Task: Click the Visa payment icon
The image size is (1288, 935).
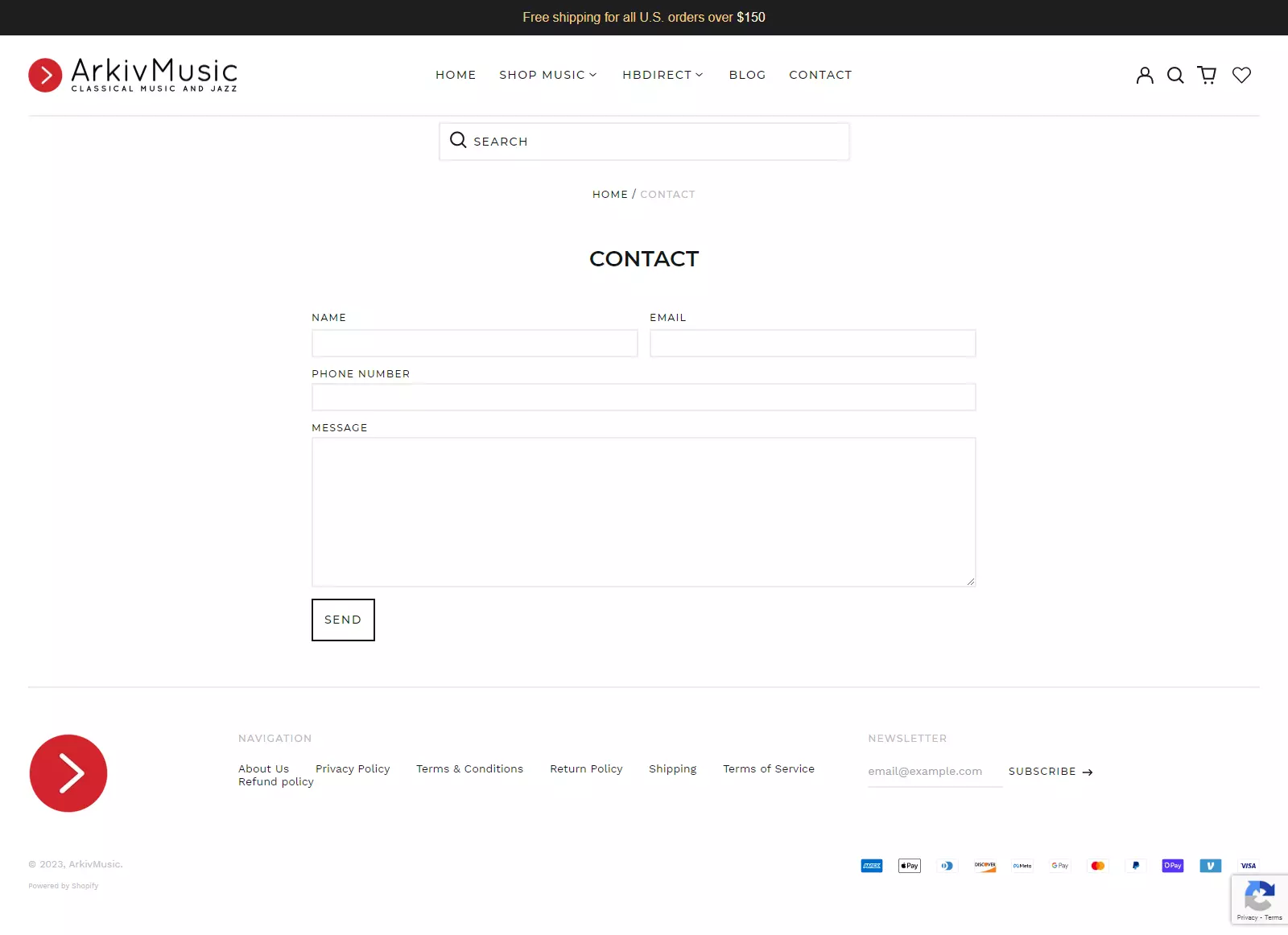Action: pos(1248,866)
